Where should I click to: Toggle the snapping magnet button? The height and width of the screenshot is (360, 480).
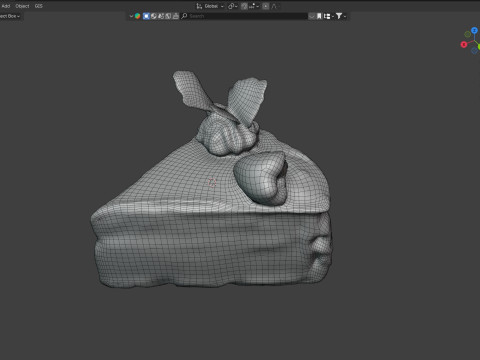[244, 6]
